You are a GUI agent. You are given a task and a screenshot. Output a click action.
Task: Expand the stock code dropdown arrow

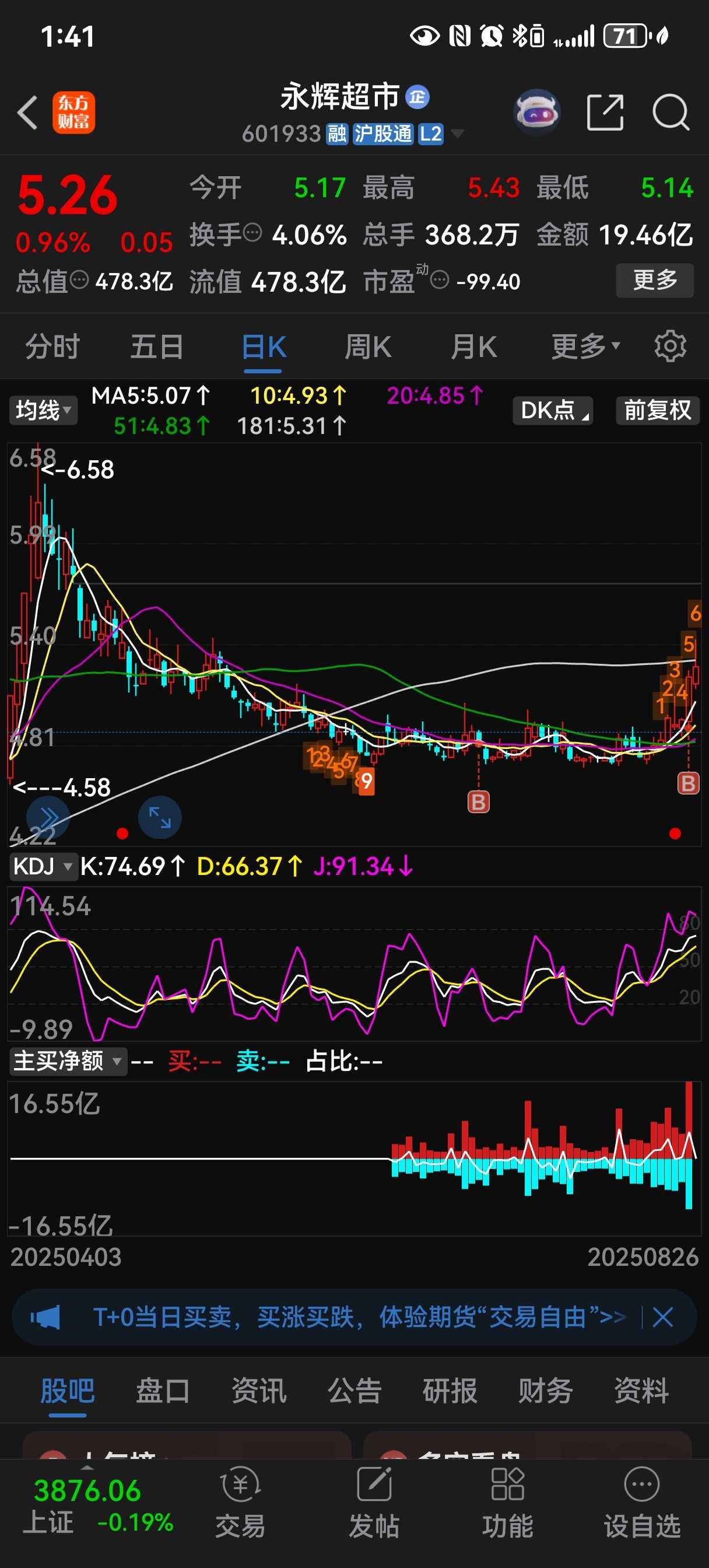(x=457, y=134)
